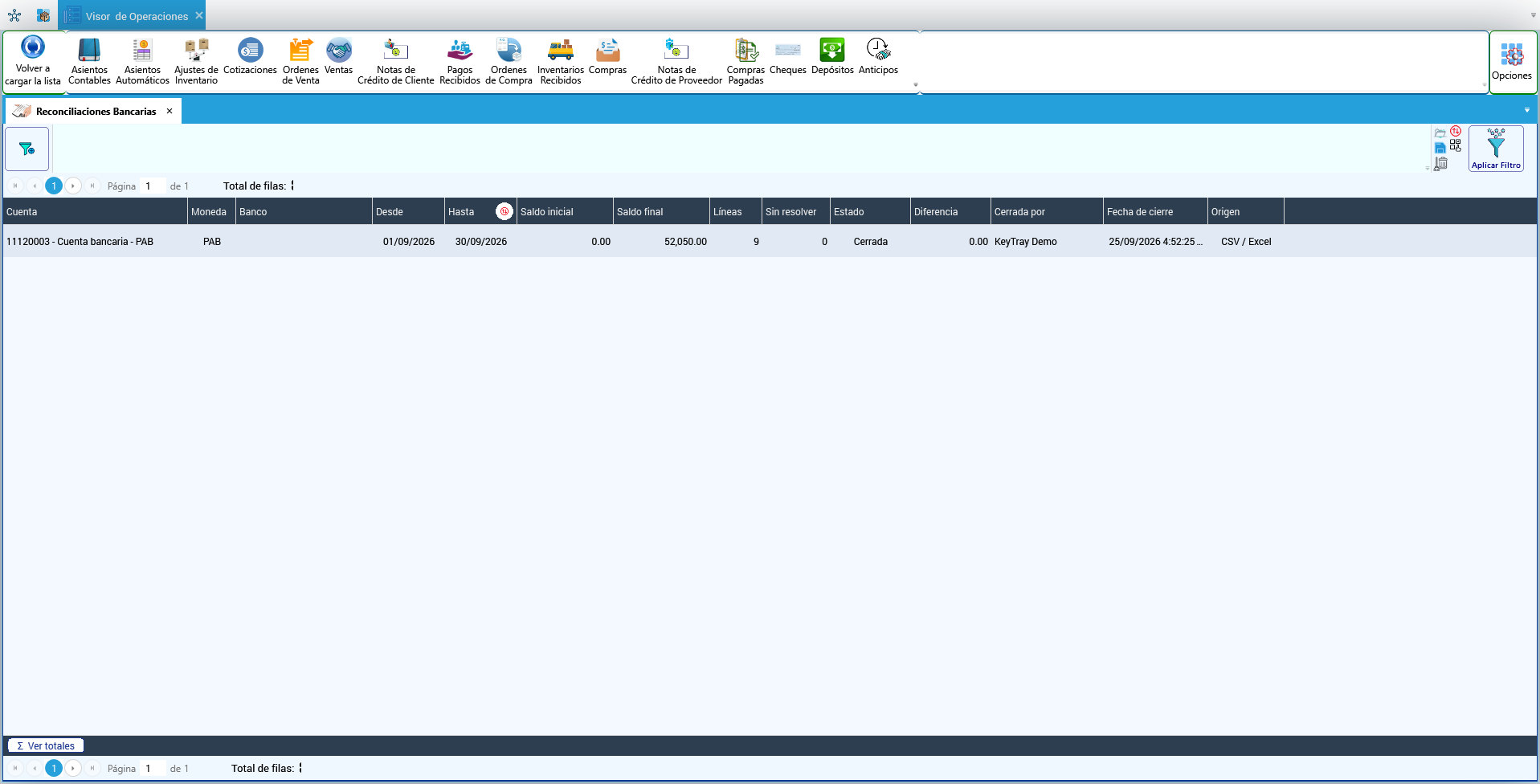This screenshot has height=784, width=1540.
Task: Click the blue save filter icon
Action: pos(1440,148)
